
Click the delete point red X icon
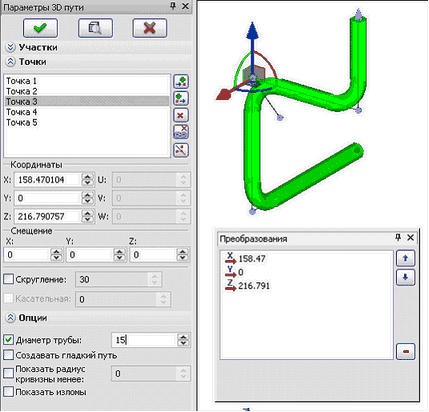pyautogui.click(x=181, y=115)
